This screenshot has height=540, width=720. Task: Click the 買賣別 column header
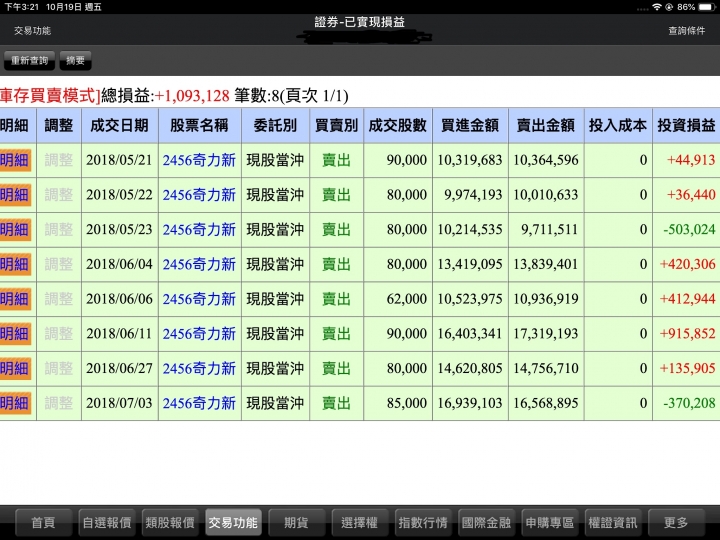[337, 125]
